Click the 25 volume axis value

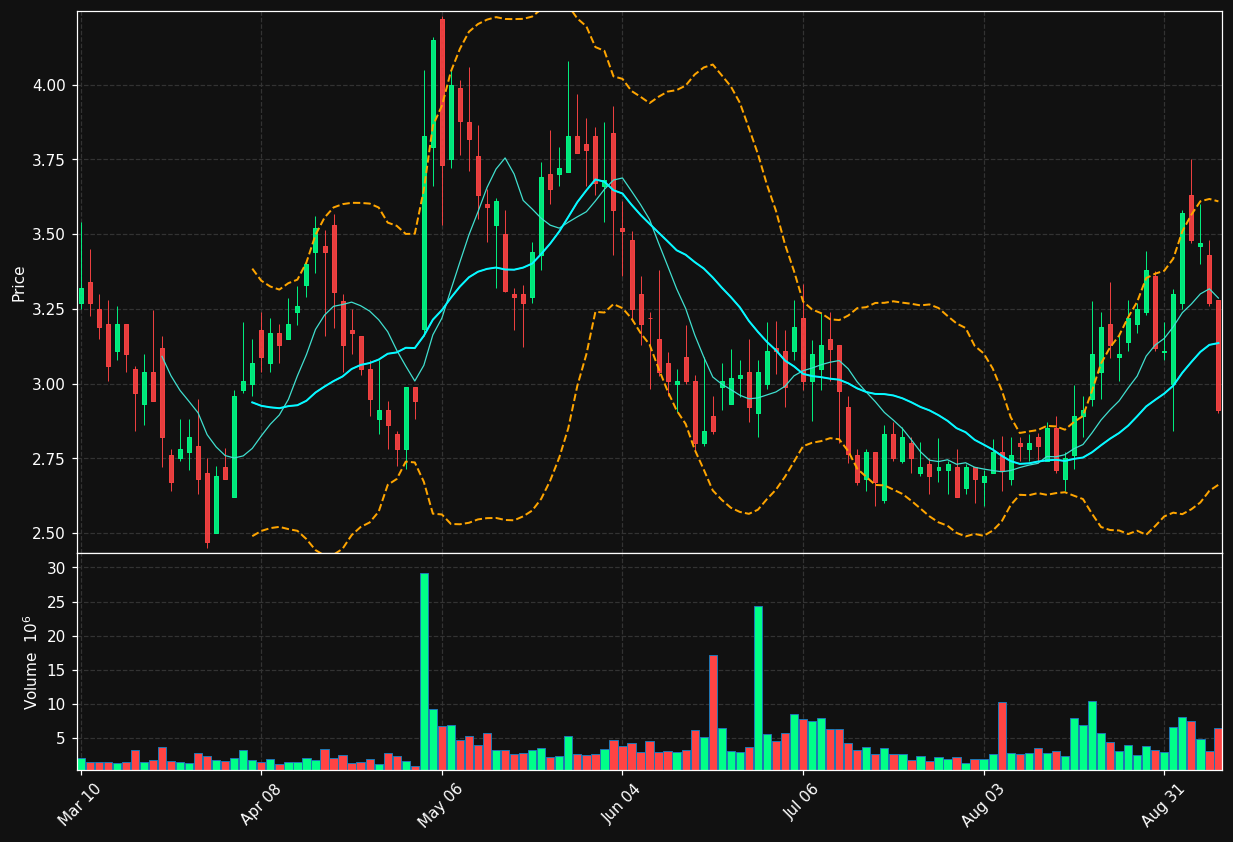(58, 602)
